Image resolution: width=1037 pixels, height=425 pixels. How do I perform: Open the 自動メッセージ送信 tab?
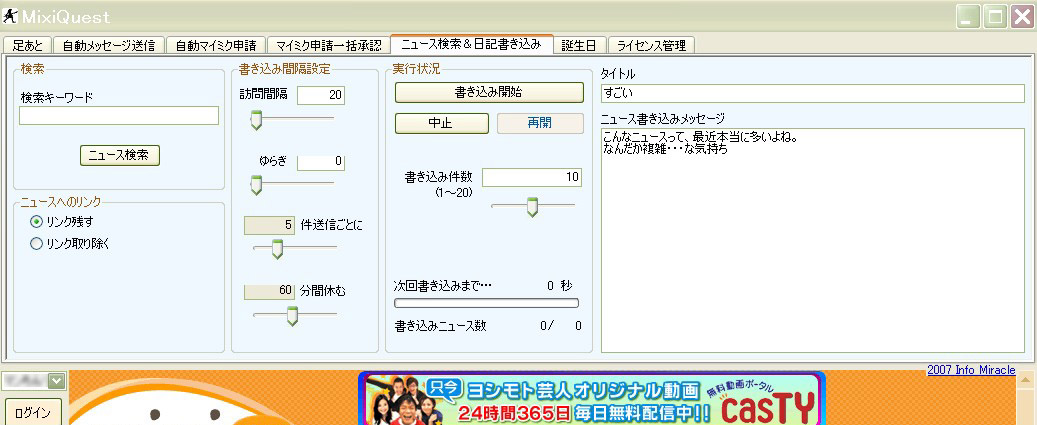(108, 46)
